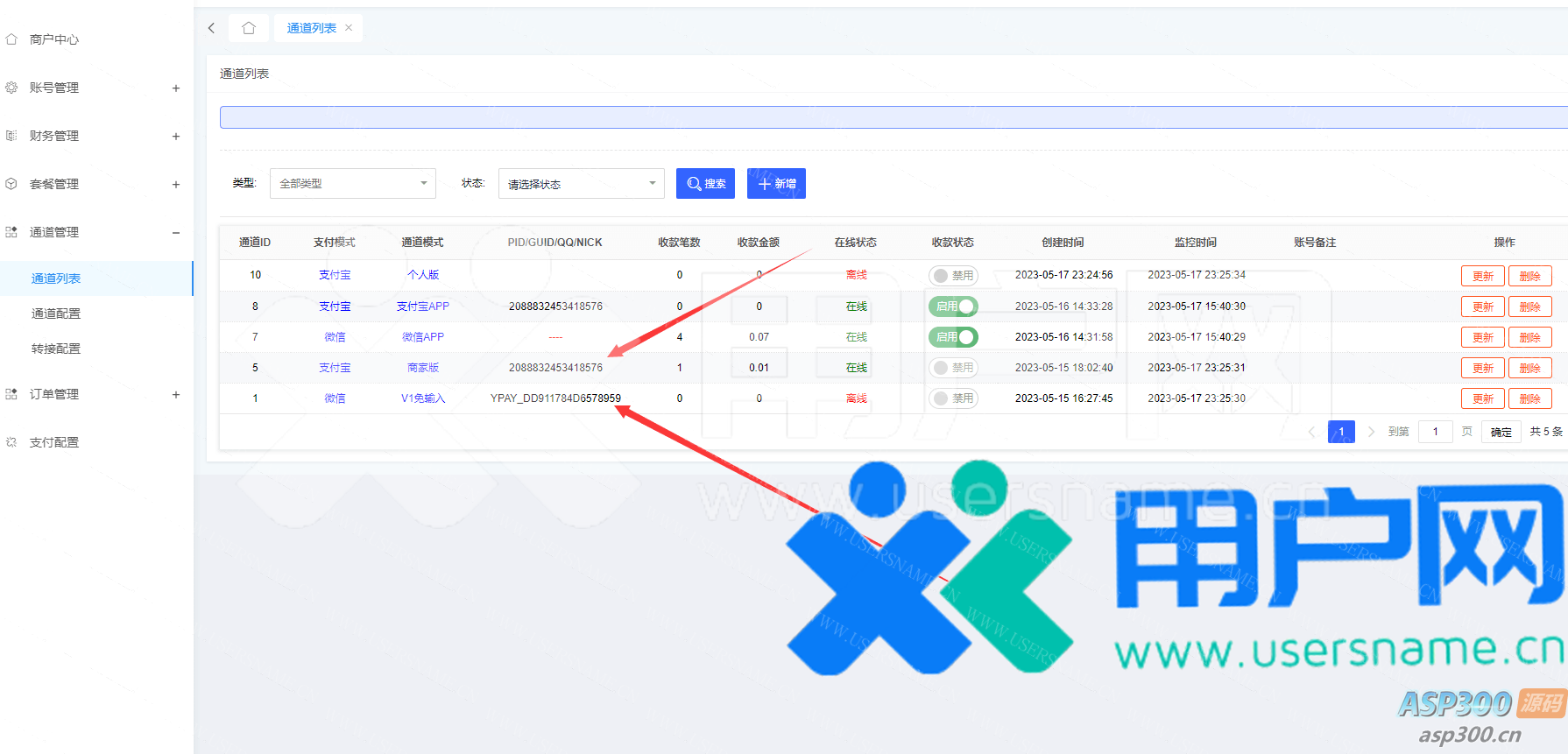Click the 套餐管理 cube icon
The image size is (1568, 754).
[11, 184]
